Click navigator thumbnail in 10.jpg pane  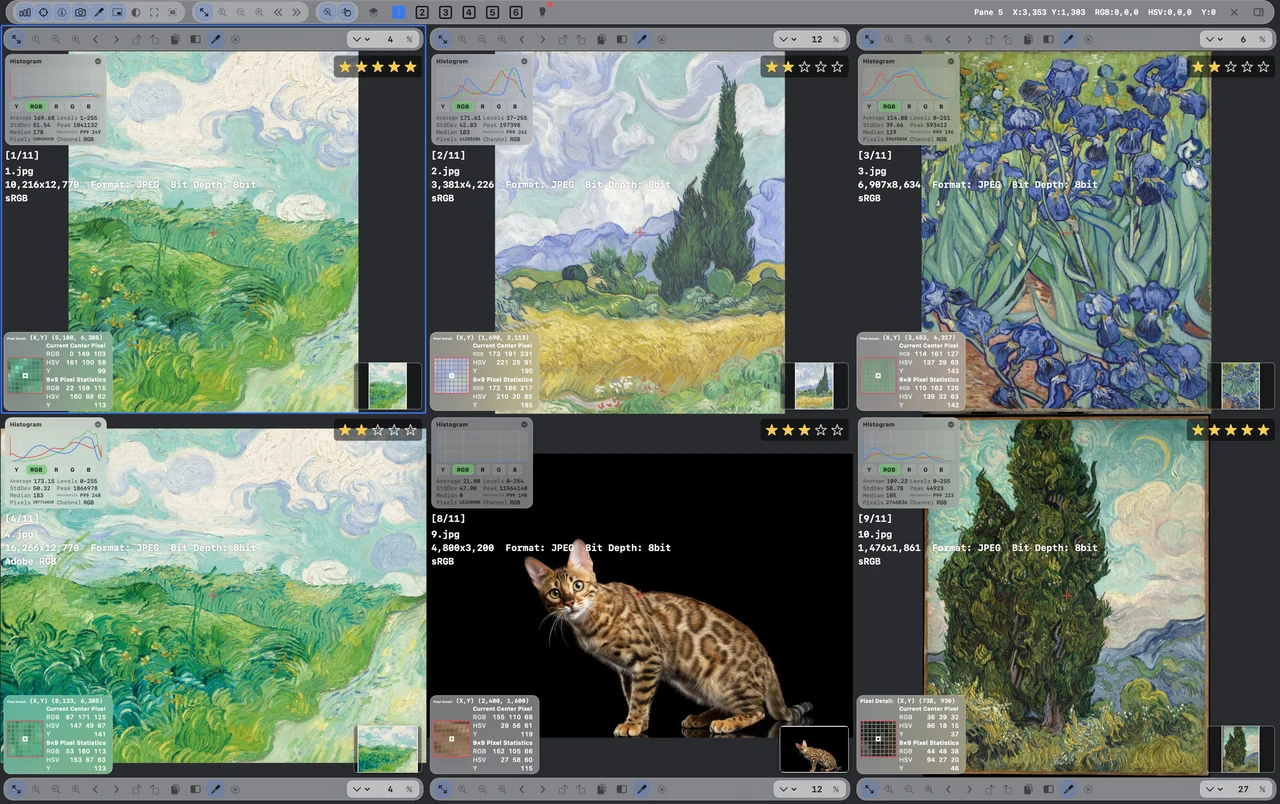(x=1241, y=748)
